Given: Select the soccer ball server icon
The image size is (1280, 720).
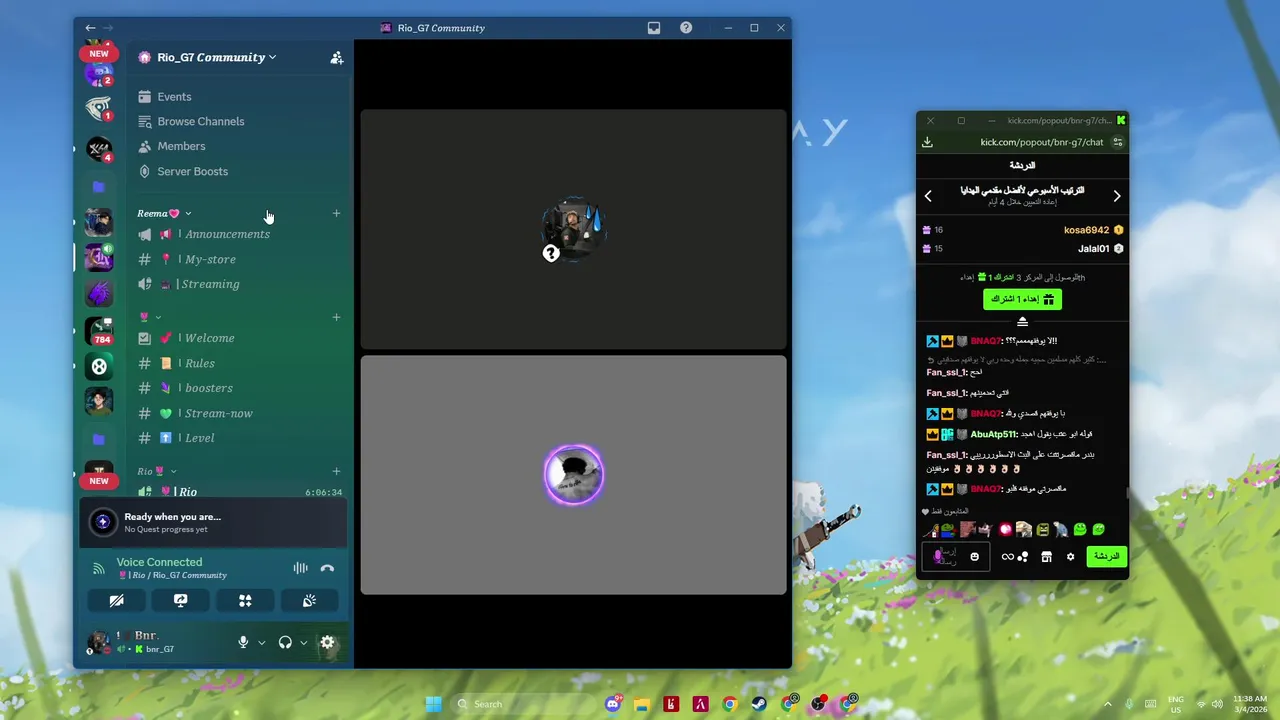Looking at the screenshot, I should point(99,366).
